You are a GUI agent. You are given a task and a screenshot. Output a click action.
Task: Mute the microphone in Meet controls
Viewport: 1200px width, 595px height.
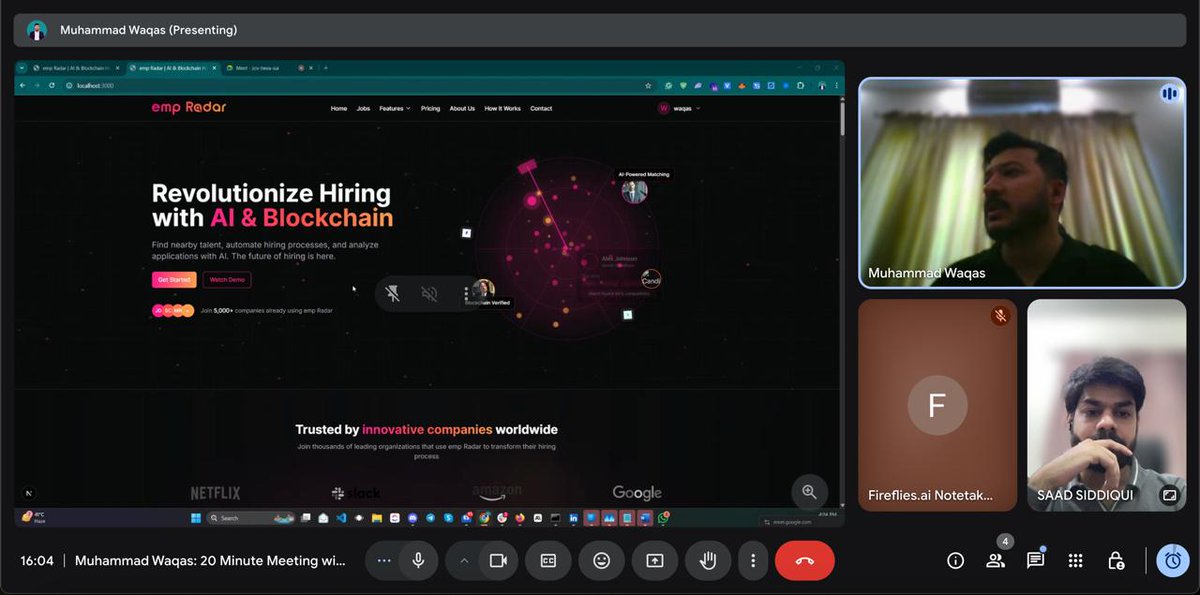(x=418, y=561)
